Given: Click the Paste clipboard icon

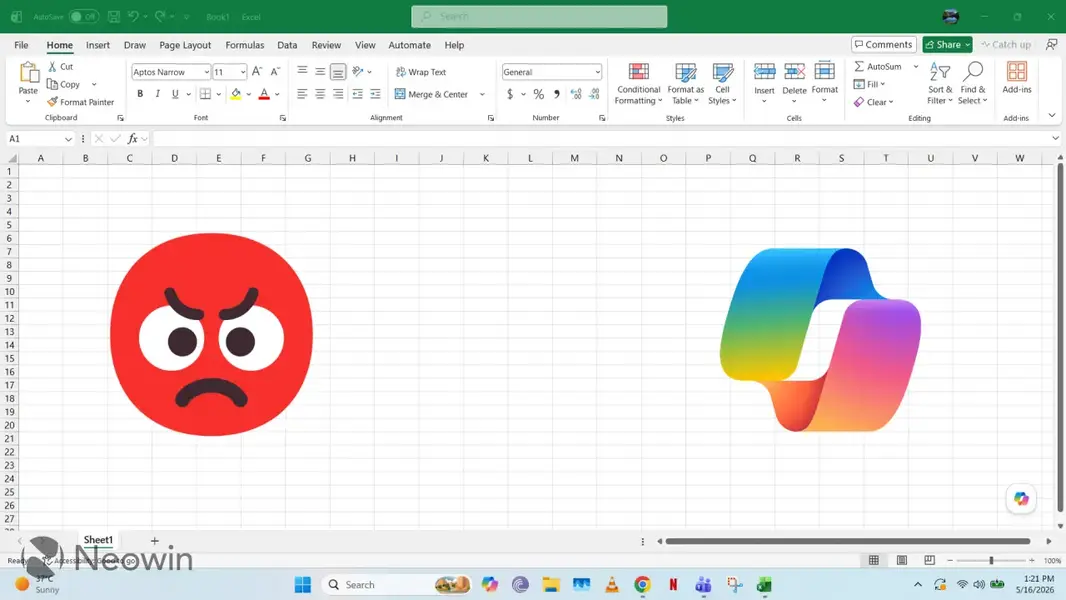Looking at the screenshot, I should [x=29, y=73].
